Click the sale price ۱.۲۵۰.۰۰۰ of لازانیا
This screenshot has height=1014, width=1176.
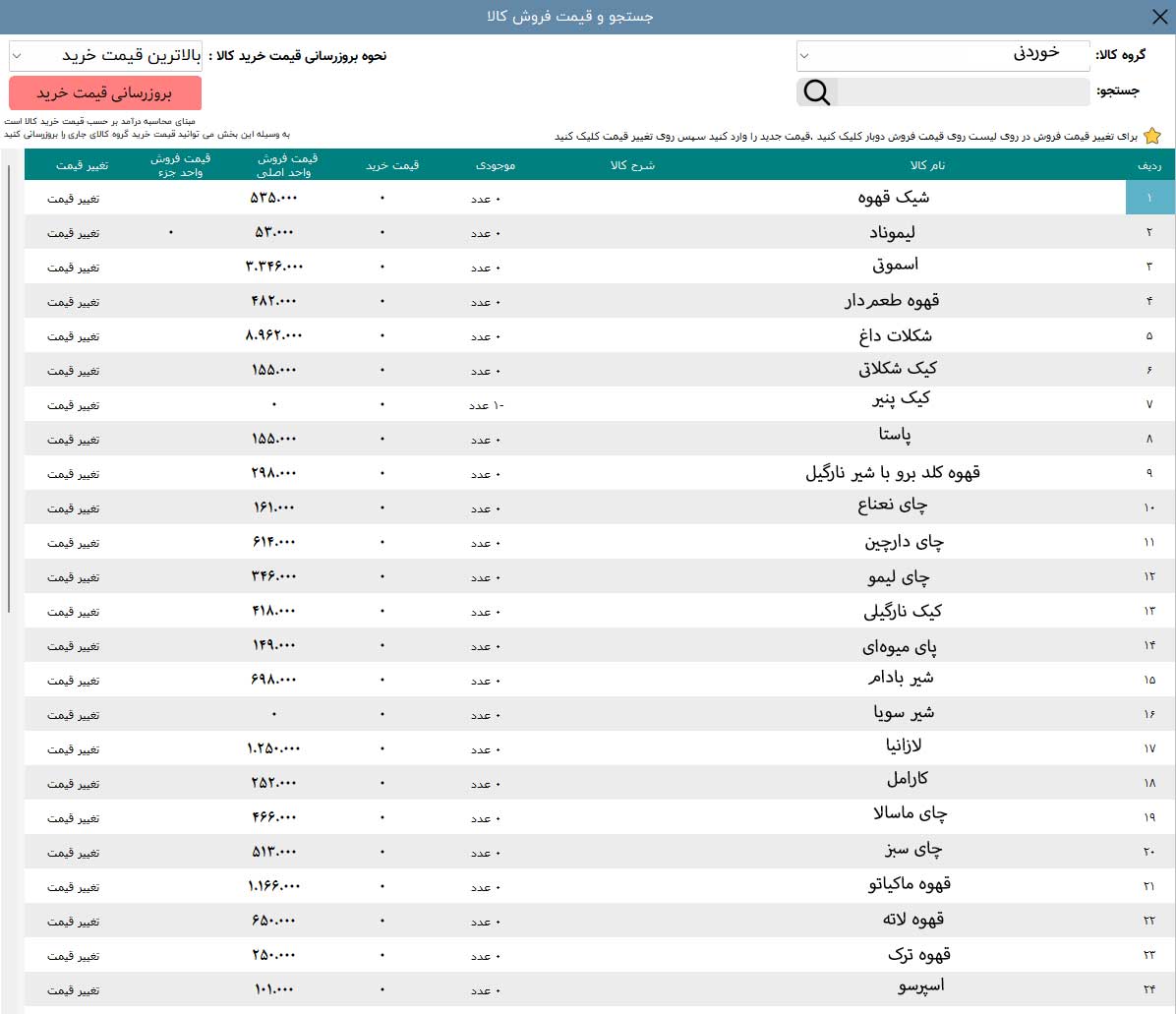[273, 748]
